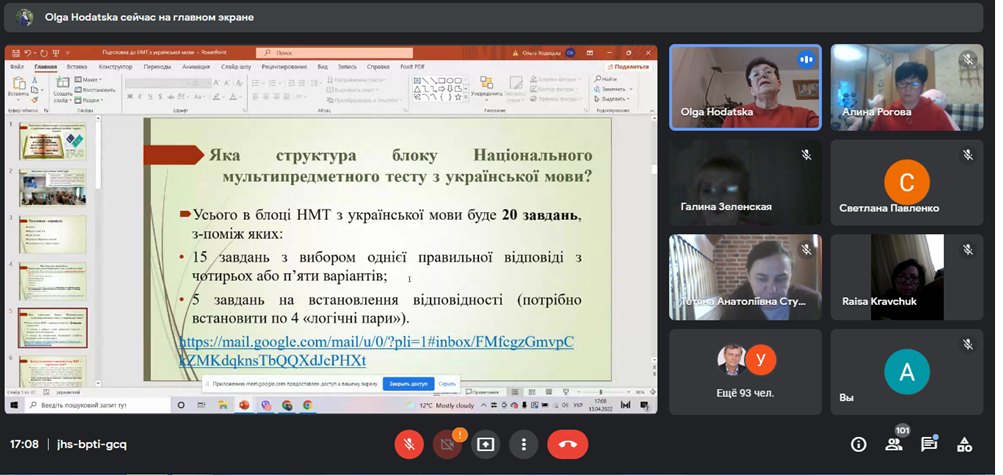This screenshot has width=1003, height=475.
Task: Open the meeting details info panel
Action: click(x=858, y=444)
